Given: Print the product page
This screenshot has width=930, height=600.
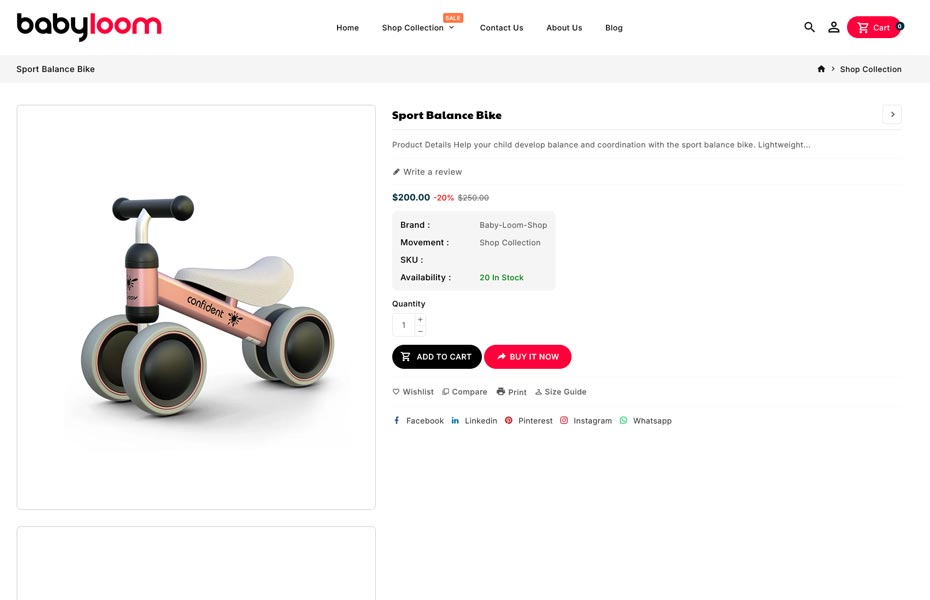Looking at the screenshot, I should 512,392.
